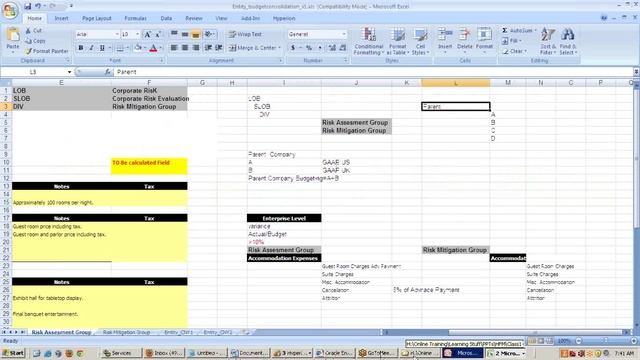Toggle Wrap Text

click(x=245, y=34)
